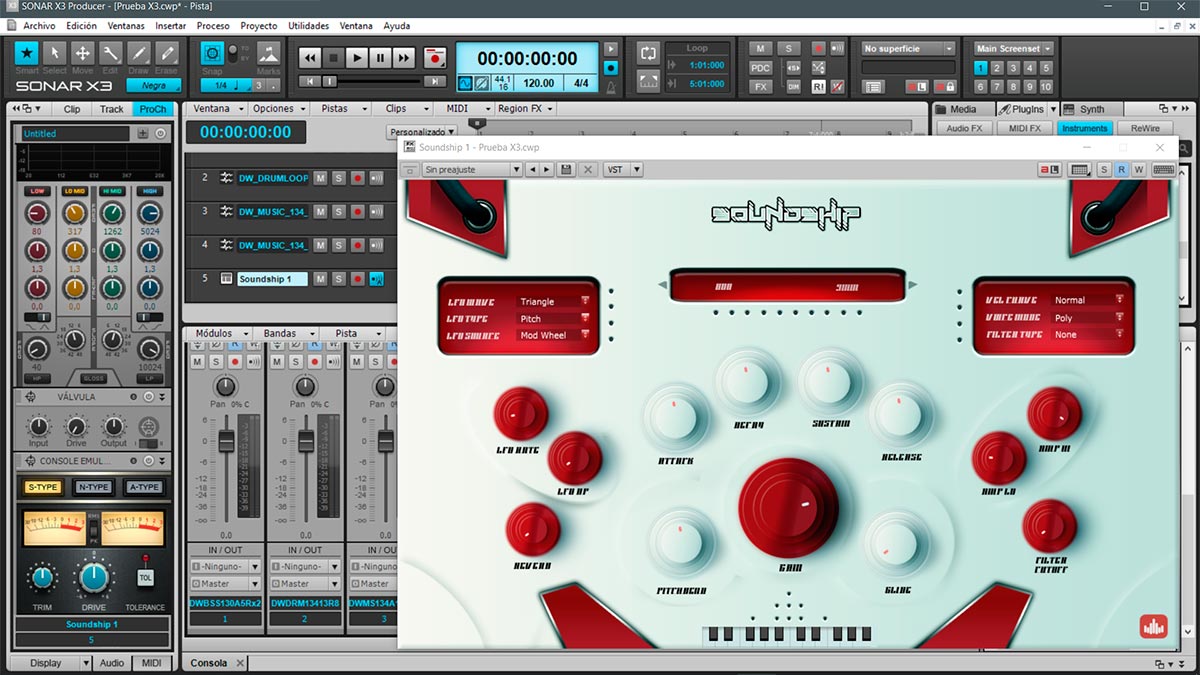The height and width of the screenshot is (675, 1200).
Task: Open the Consola tab
Action: point(209,662)
